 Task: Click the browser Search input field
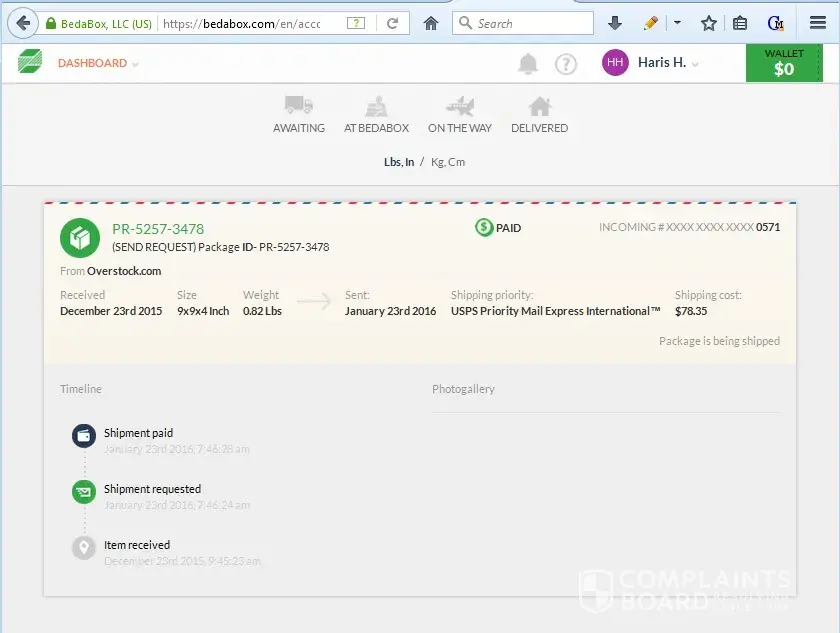pos(523,23)
